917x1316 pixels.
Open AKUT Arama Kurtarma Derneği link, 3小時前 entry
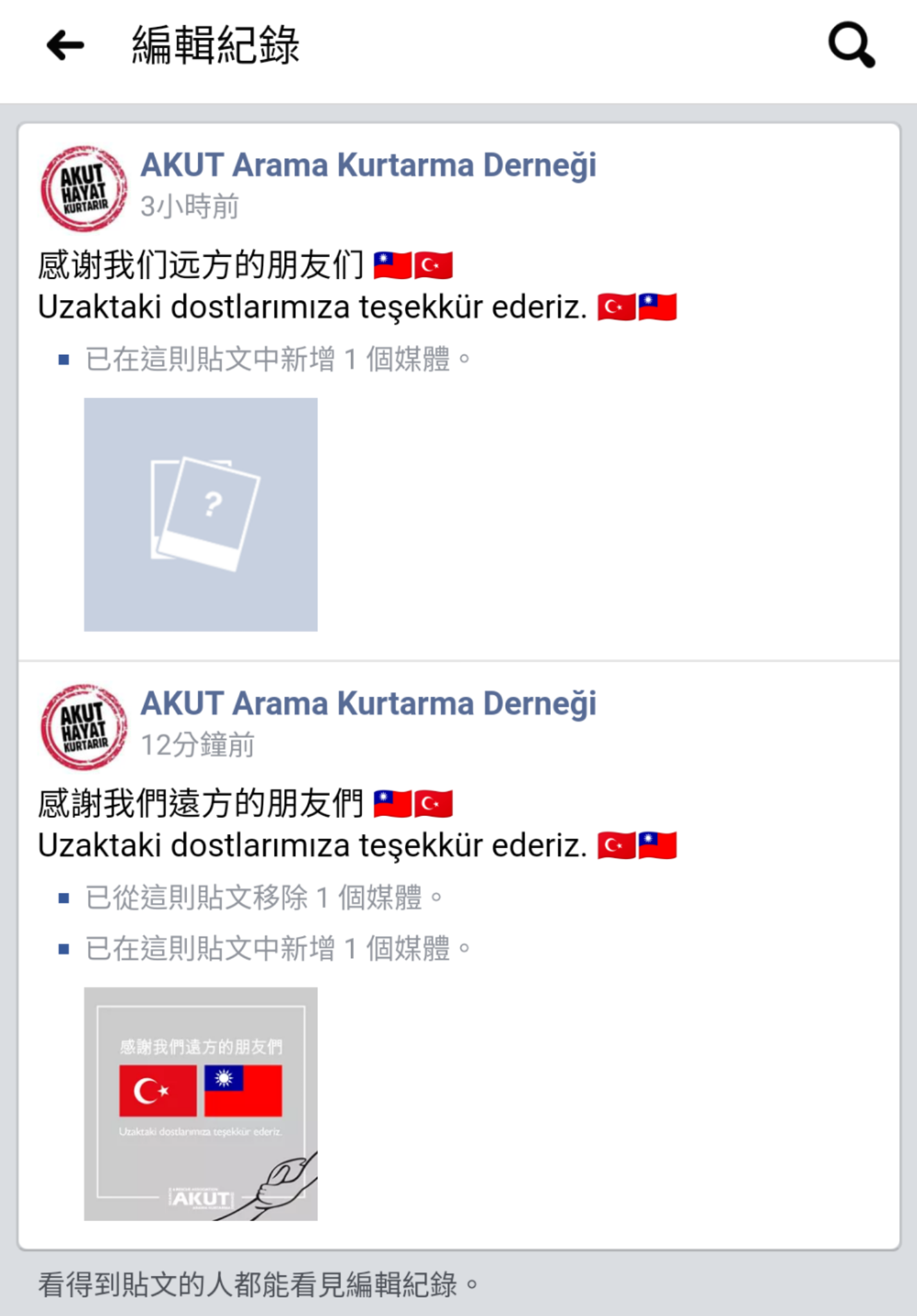[x=368, y=165]
